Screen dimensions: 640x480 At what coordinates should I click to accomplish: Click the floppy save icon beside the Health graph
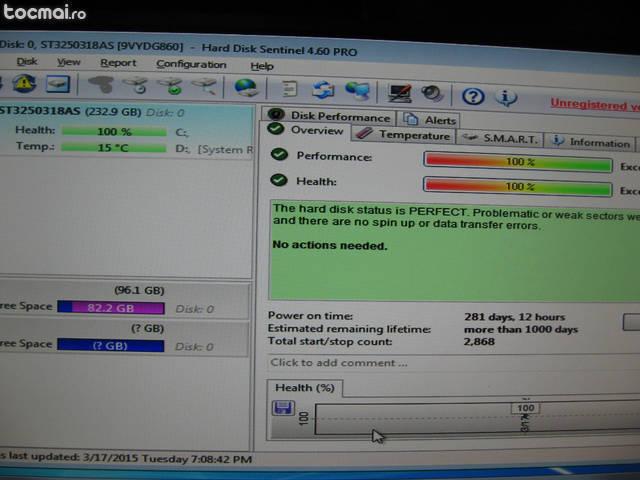[x=283, y=408]
